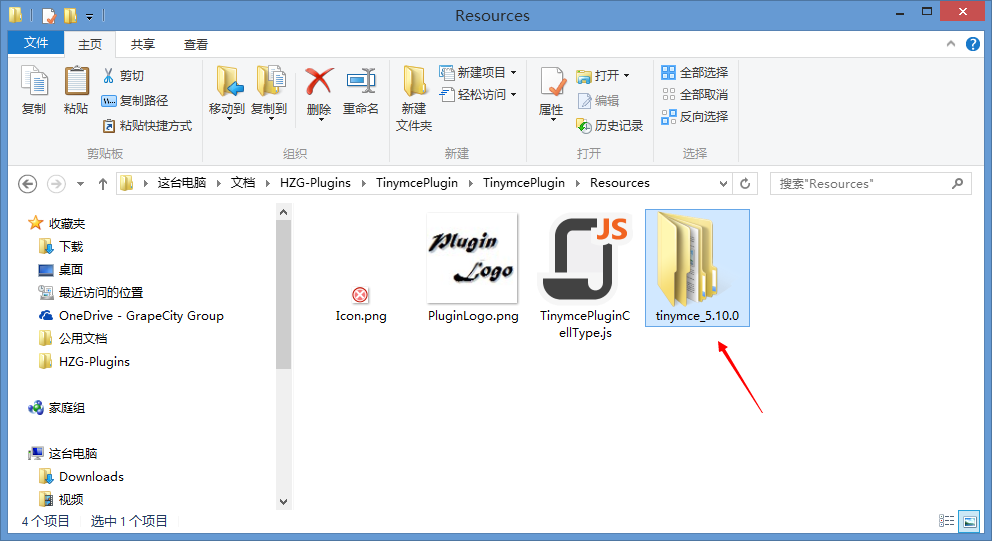Click sidebar scrollbar up arrow
This screenshot has height=541, width=992.
click(x=283, y=212)
